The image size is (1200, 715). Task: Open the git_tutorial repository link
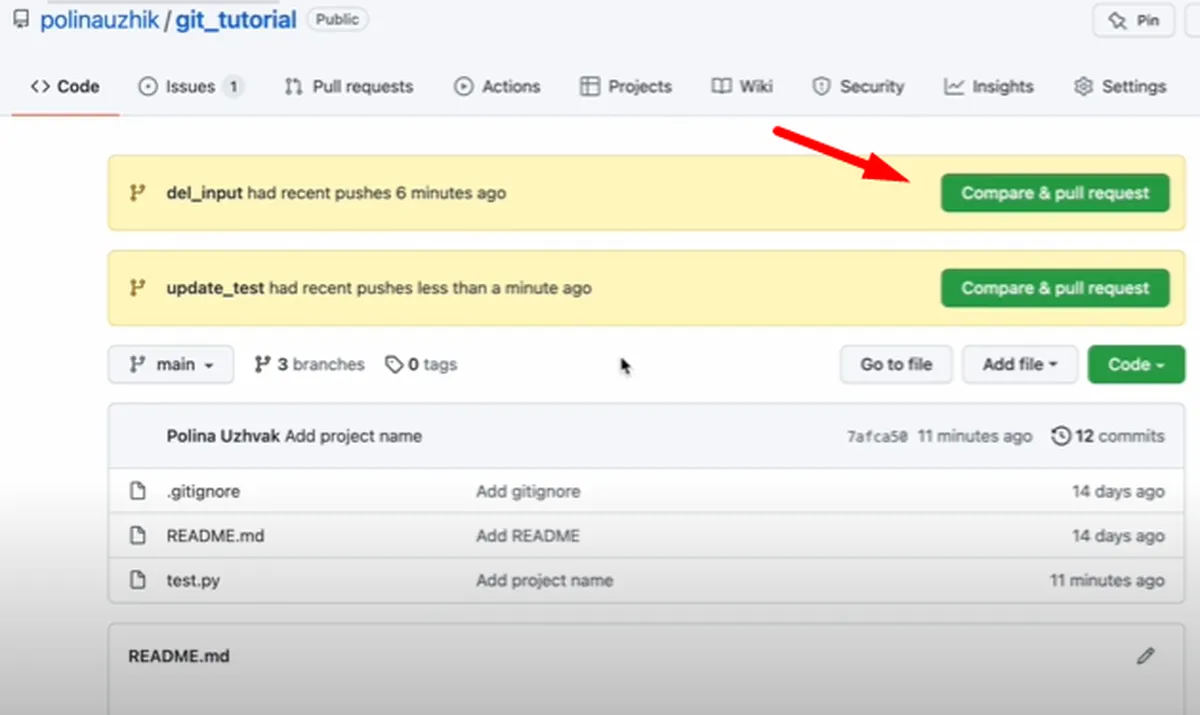[236, 20]
